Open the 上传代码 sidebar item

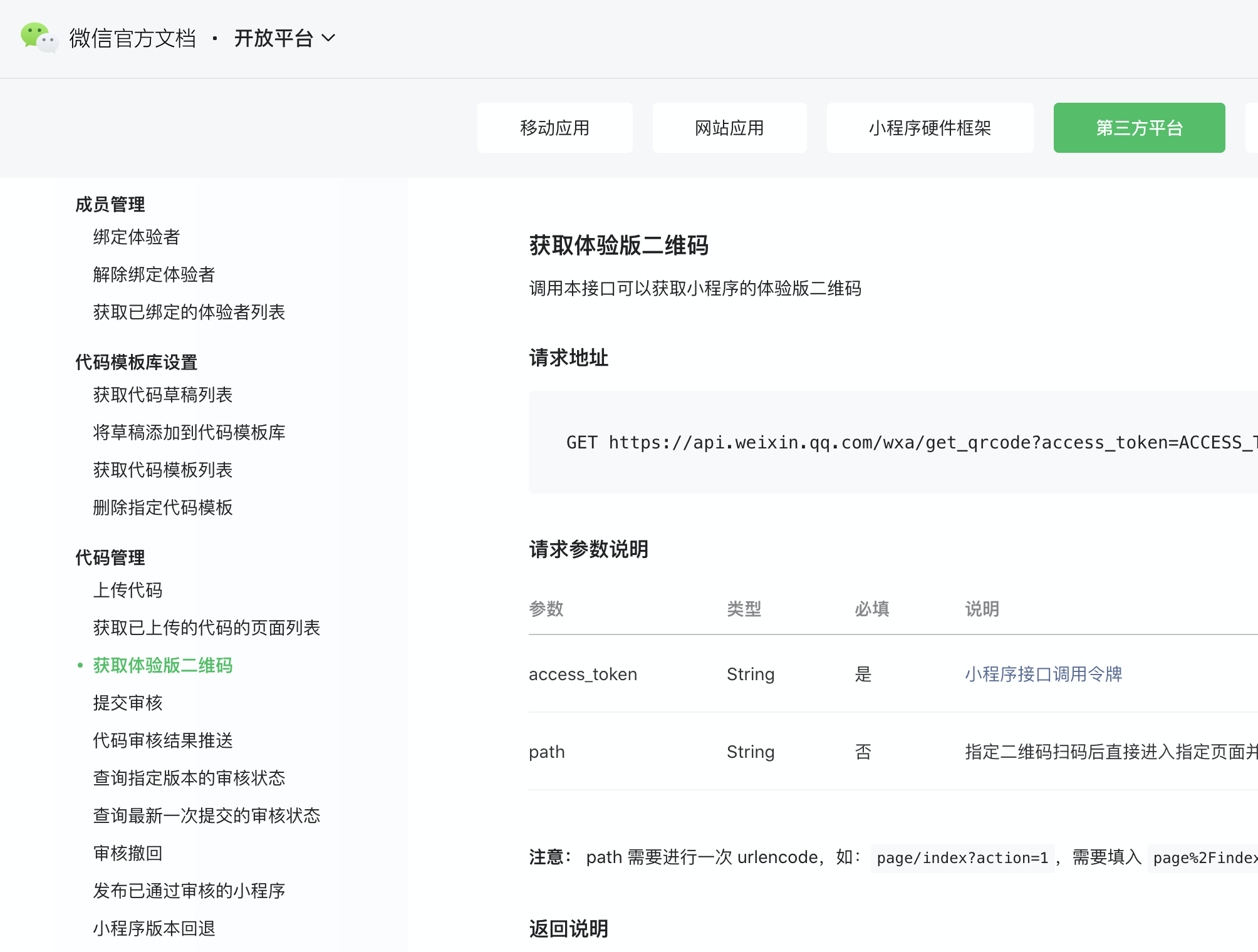128,590
